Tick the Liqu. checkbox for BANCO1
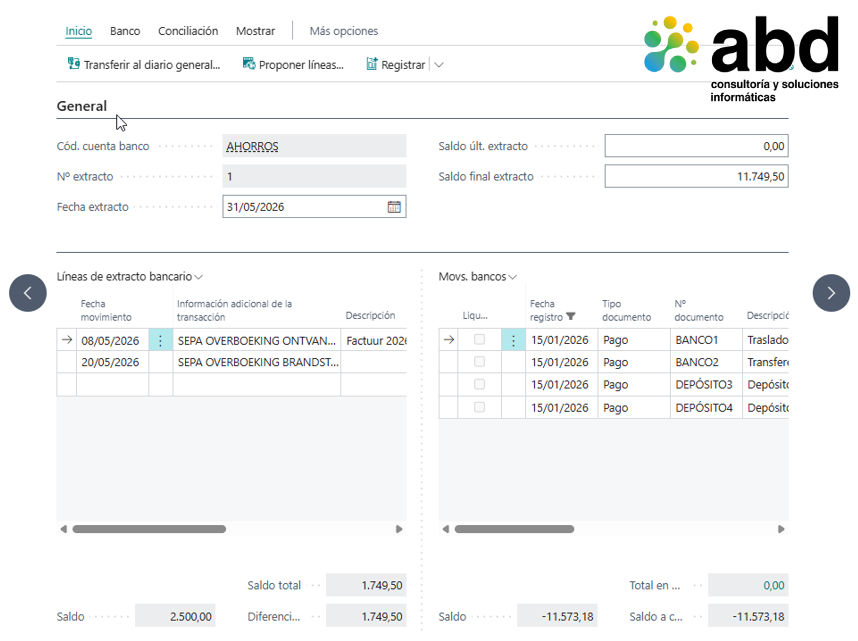The image size is (858, 641). (479, 339)
